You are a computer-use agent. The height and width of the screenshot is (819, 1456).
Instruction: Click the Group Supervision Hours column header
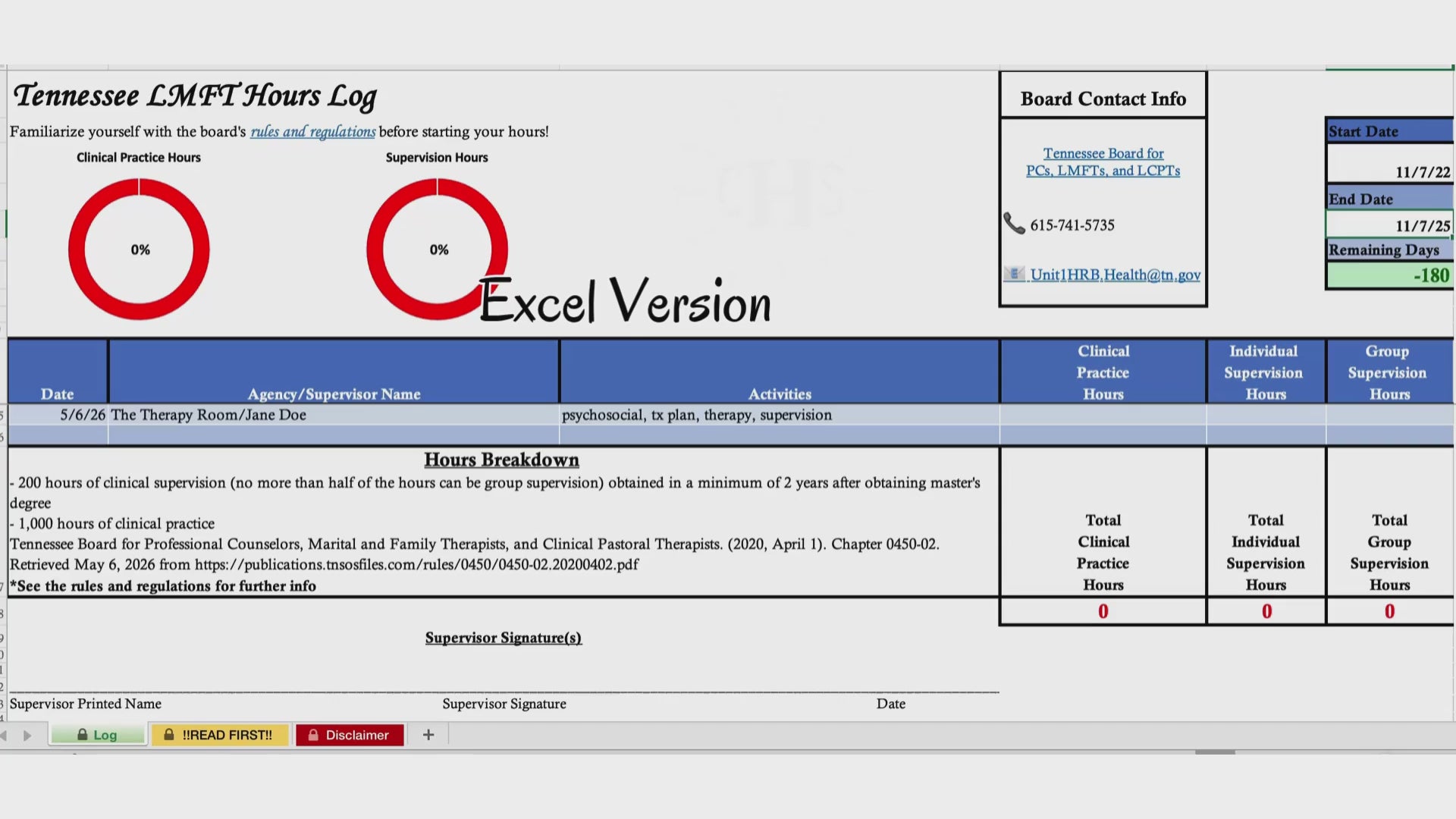1389,372
